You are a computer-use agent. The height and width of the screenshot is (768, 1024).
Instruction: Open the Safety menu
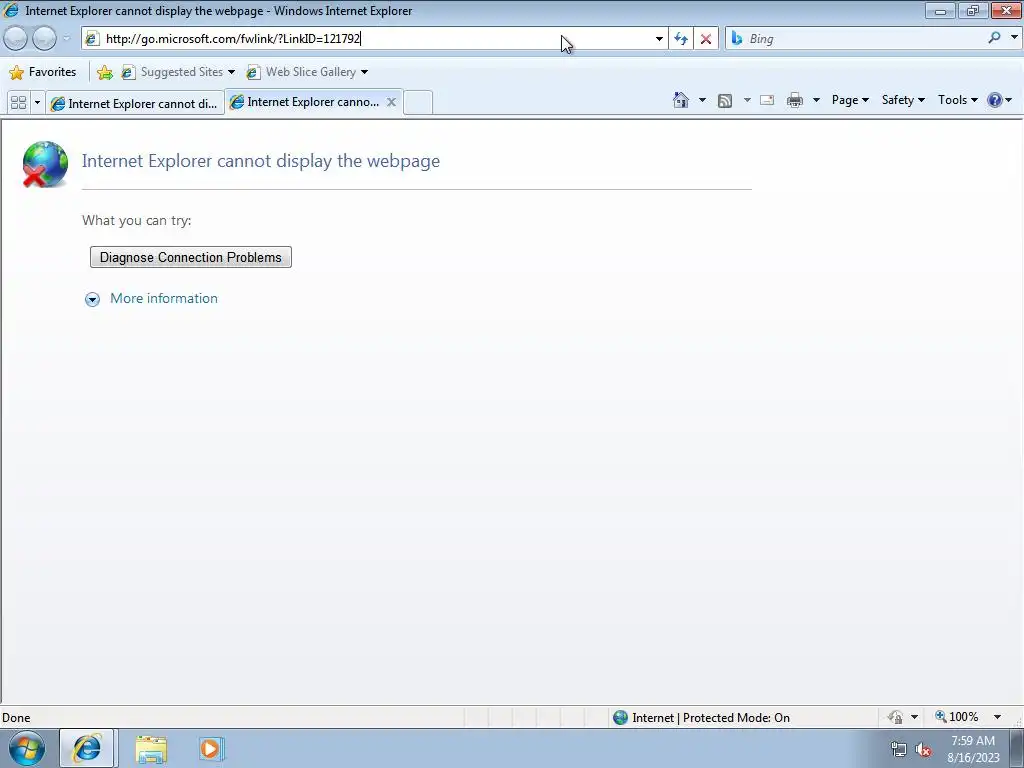(903, 100)
